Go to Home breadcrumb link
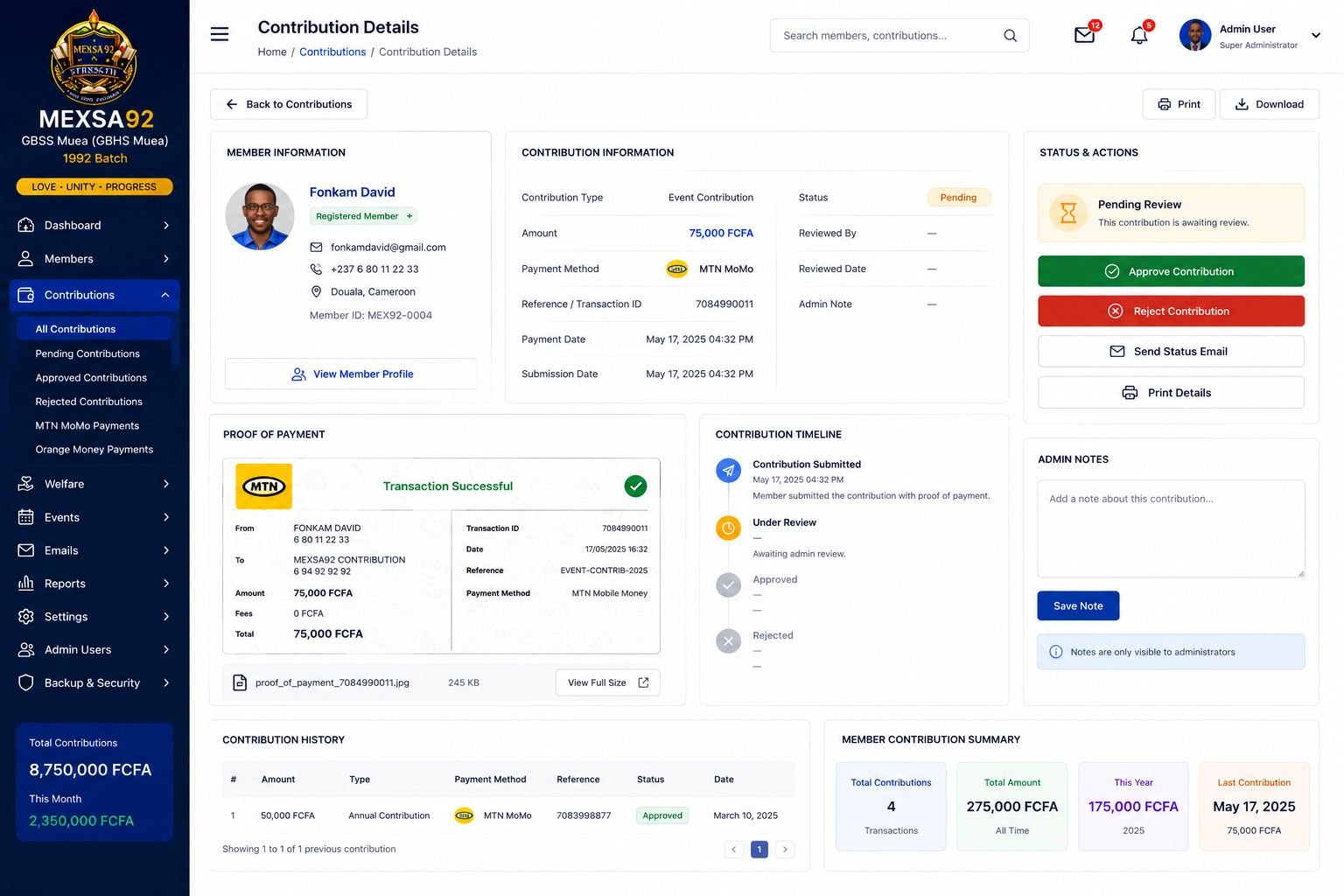The height and width of the screenshot is (896, 1344). pos(272,52)
